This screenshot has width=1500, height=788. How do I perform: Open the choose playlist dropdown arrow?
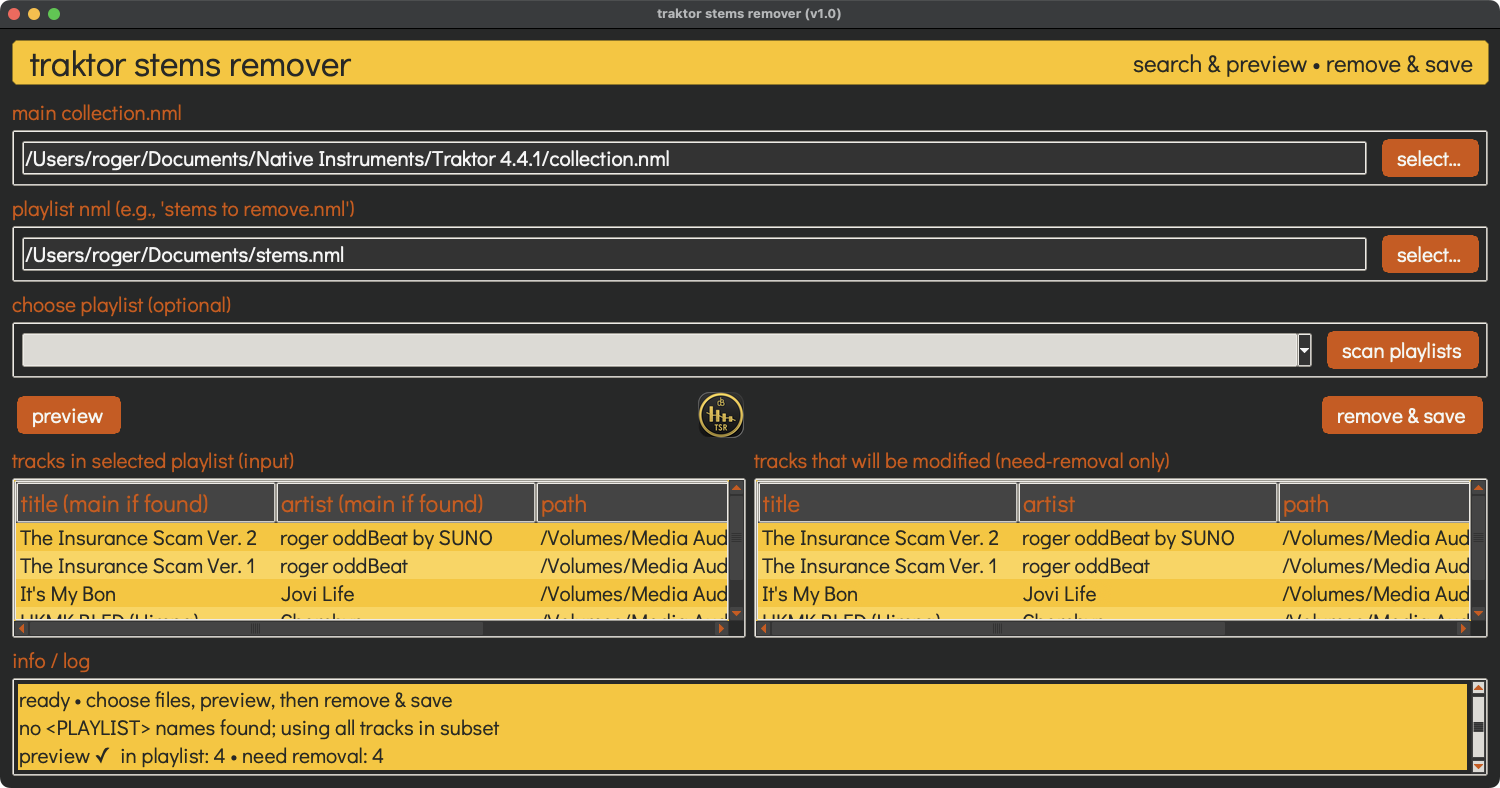[1304, 351]
